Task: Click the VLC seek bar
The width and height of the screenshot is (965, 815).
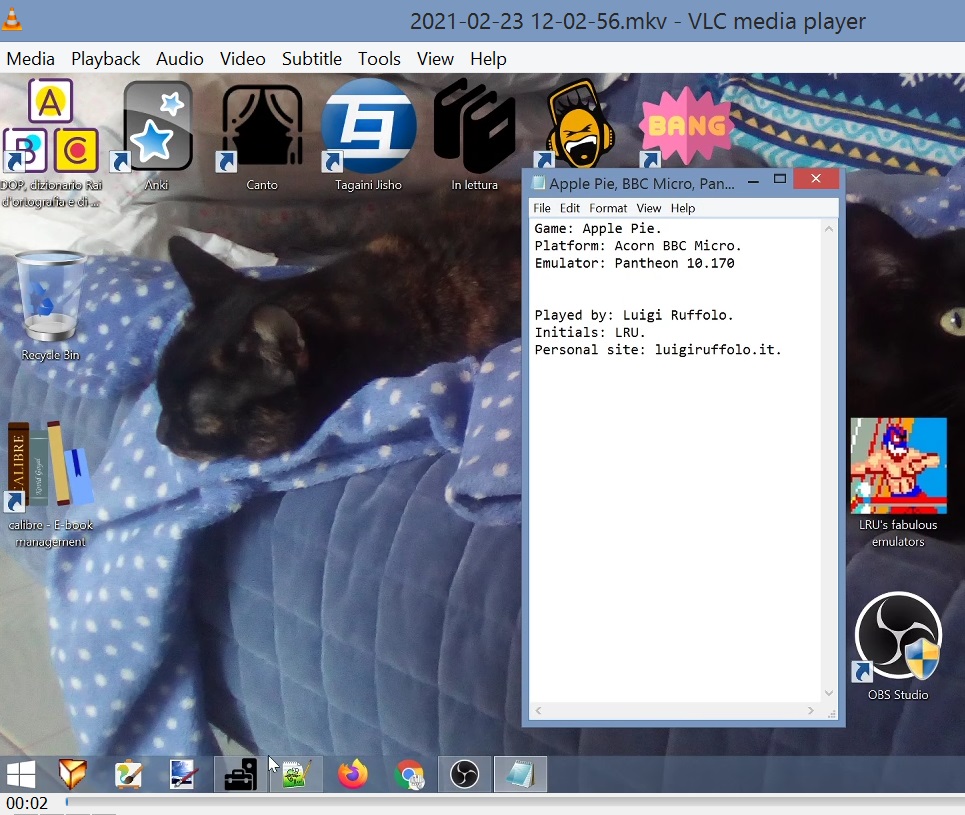Action: (500, 802)
